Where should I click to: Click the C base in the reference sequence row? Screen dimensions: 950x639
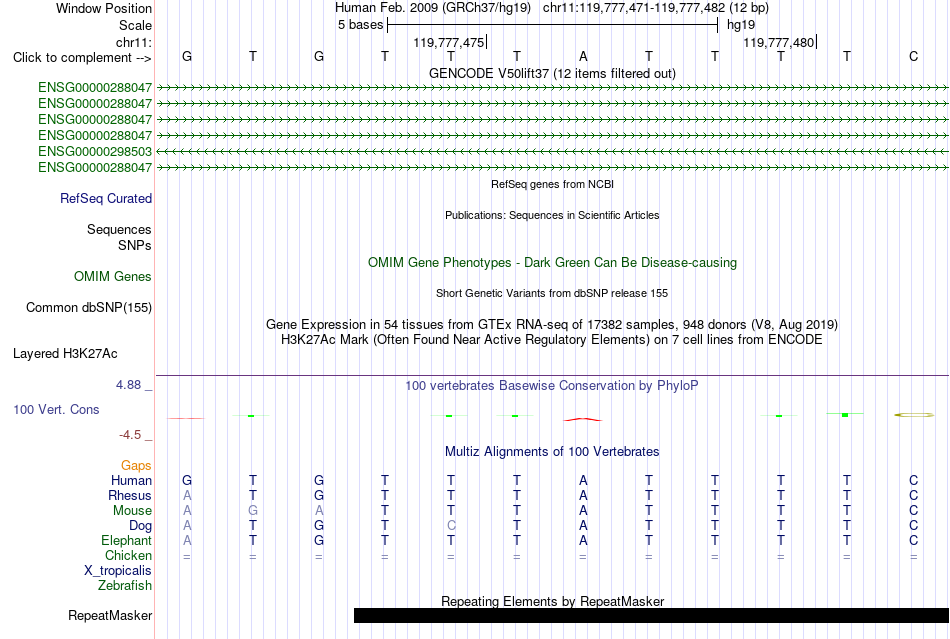click(913, 56)
